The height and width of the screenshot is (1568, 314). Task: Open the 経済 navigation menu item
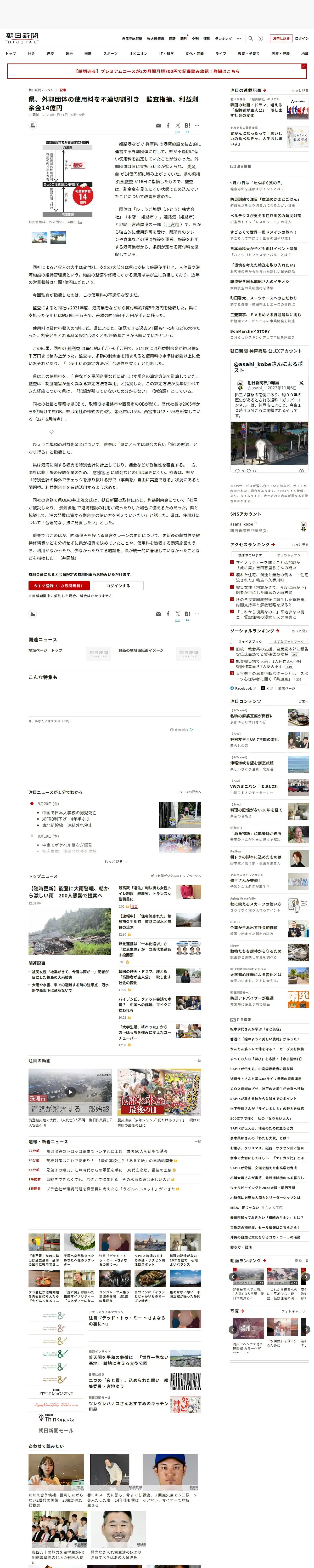pyautogui.click(x=50, y=54)
